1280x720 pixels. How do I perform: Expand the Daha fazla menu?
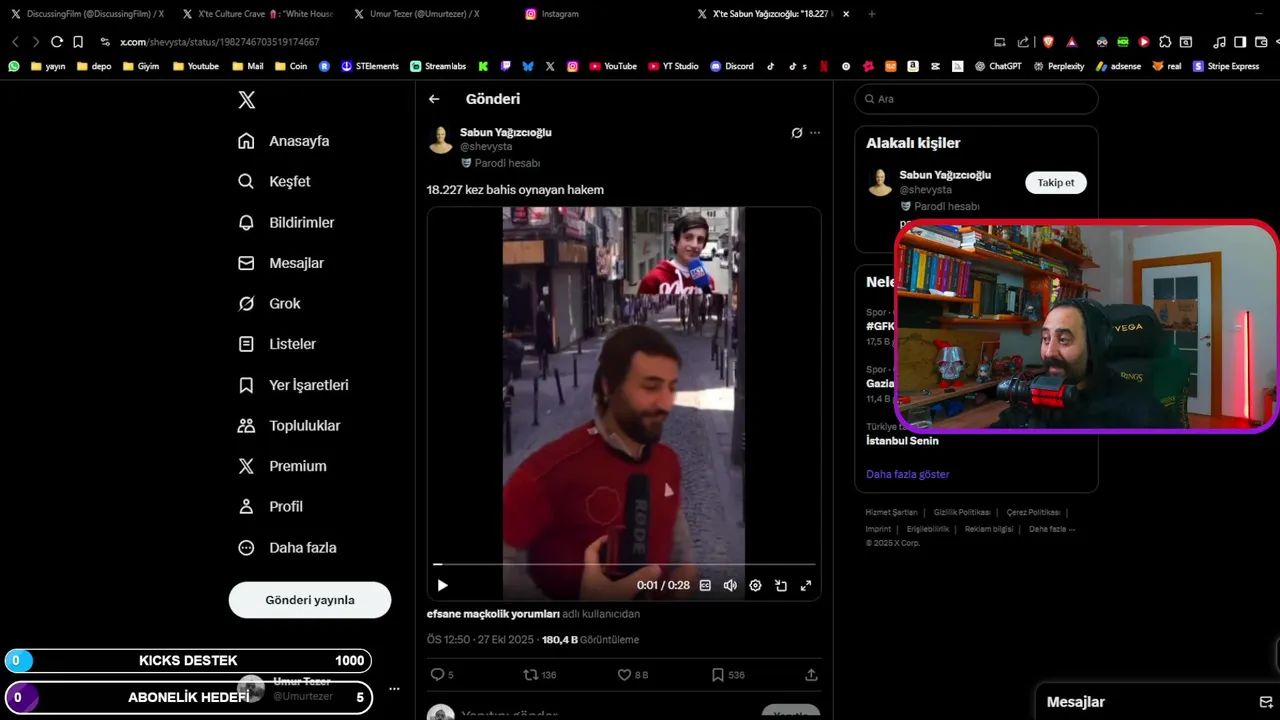tap(287, 548)
